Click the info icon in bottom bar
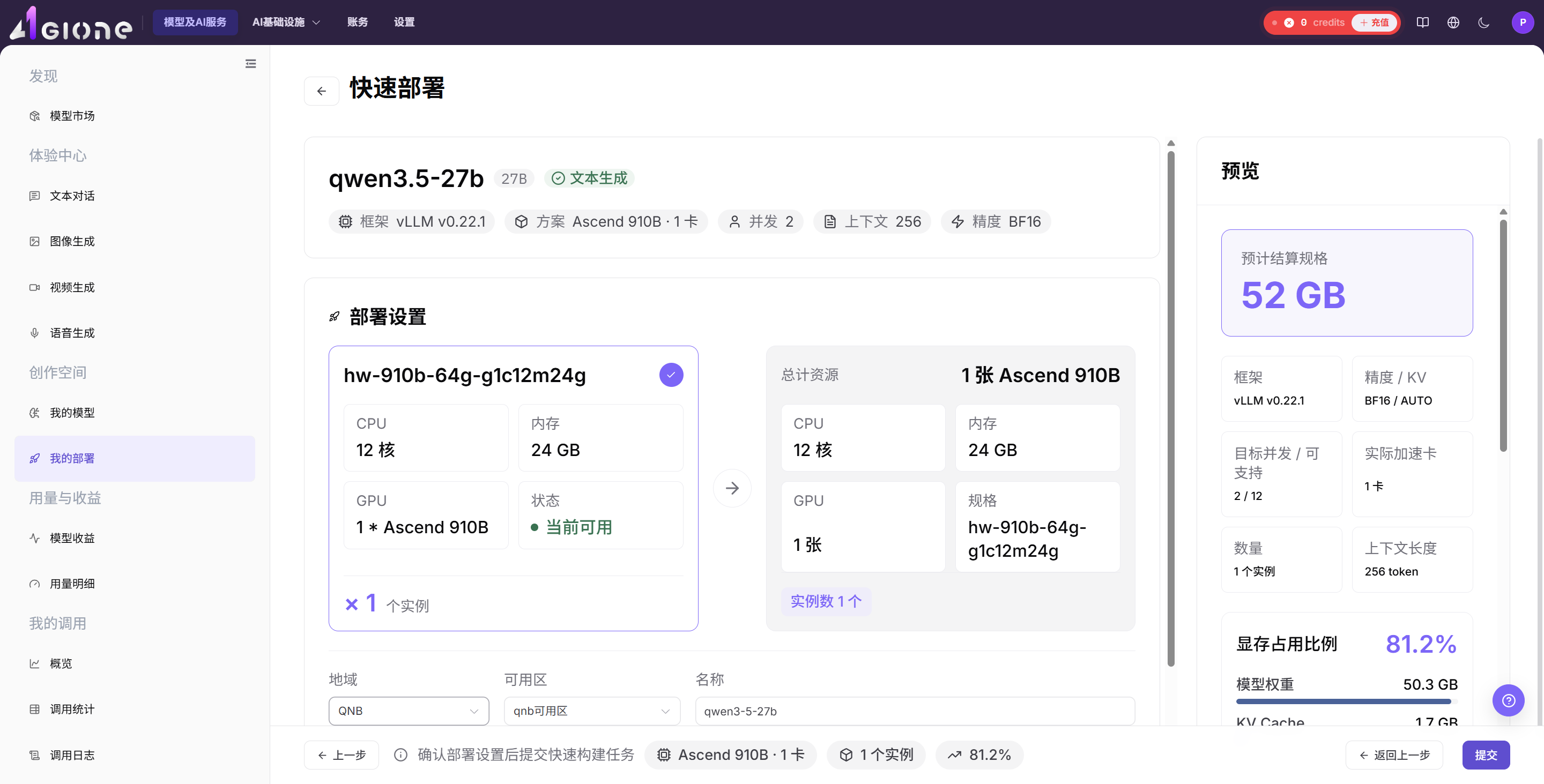This screenshot has height=784, width=1544. coord(400,755)
